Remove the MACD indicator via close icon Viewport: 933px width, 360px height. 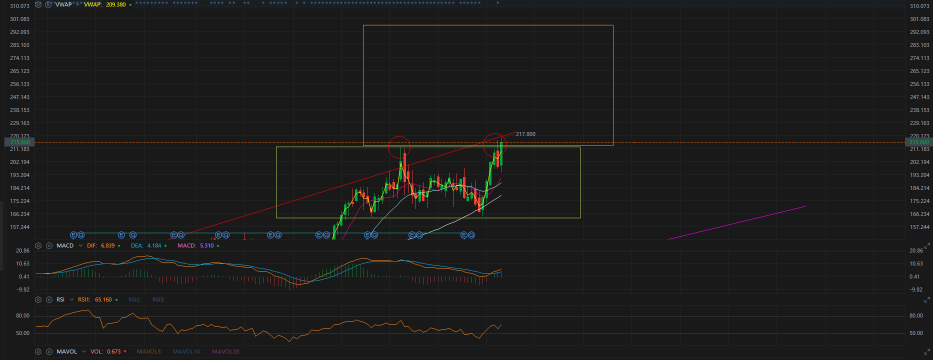click(x=49, y=246)
